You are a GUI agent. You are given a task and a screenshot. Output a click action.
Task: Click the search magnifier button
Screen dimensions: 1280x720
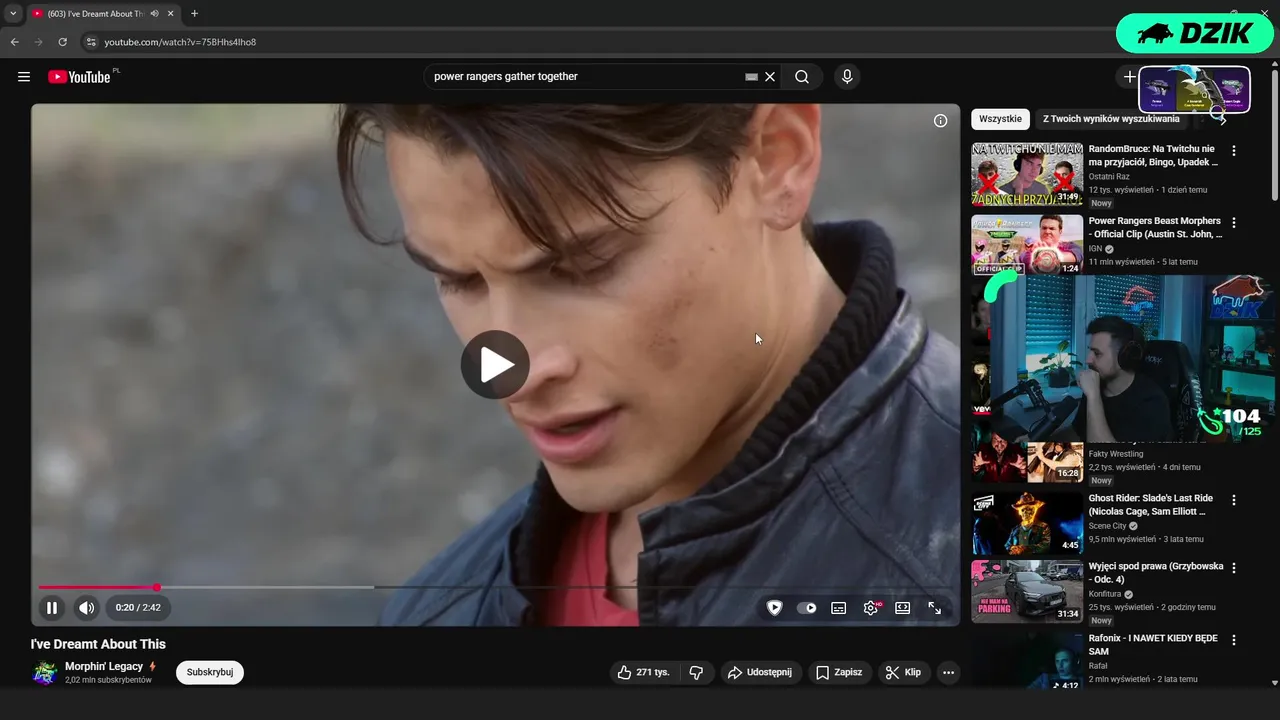pos(802,77)
